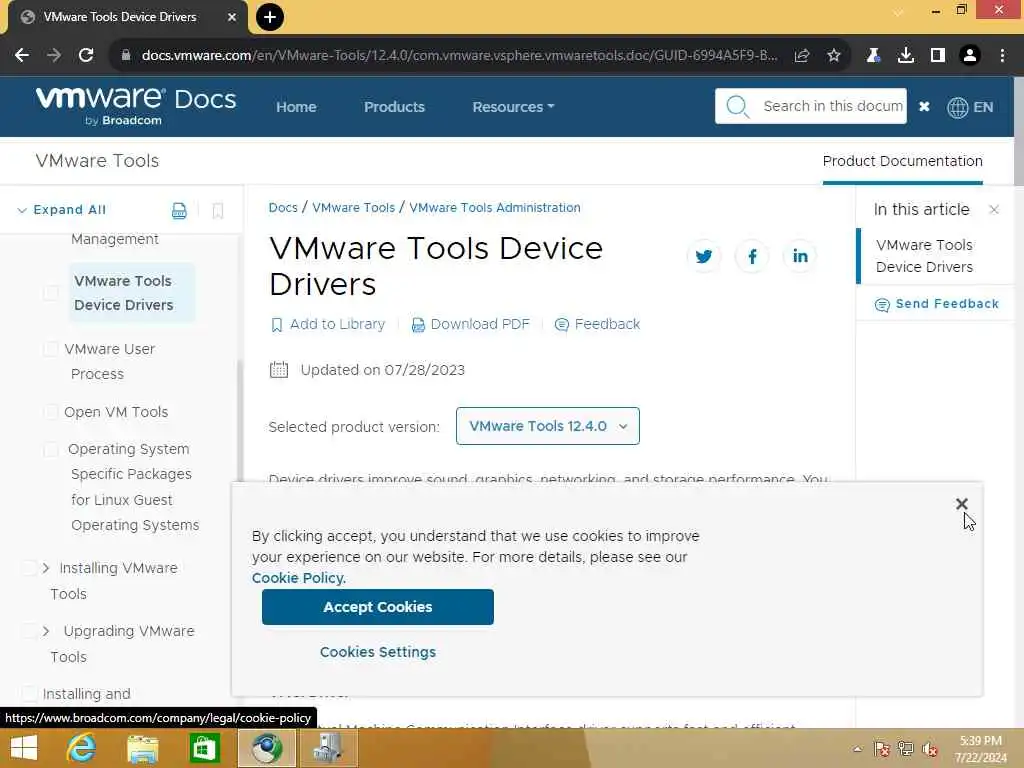Click the VMware Docs logo
Screen dimensions: 1024x768
(136, 106)
